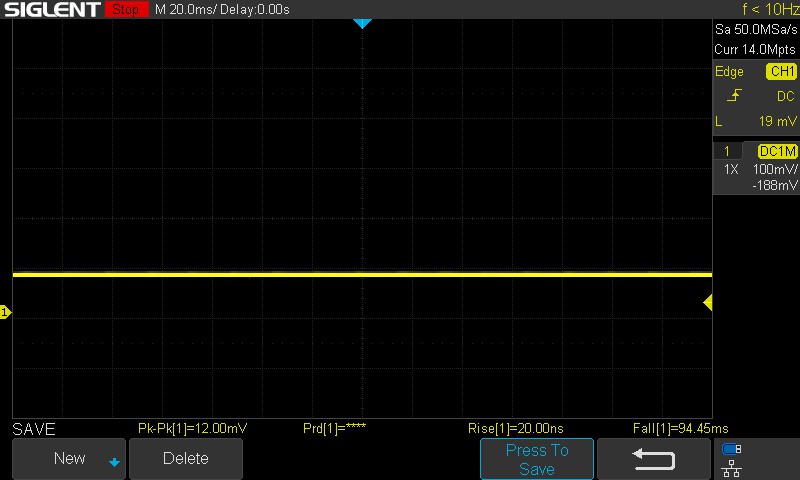Click the blue trigger position marker at top
This screenshot has width=800, height=480.
pos(362,23)
